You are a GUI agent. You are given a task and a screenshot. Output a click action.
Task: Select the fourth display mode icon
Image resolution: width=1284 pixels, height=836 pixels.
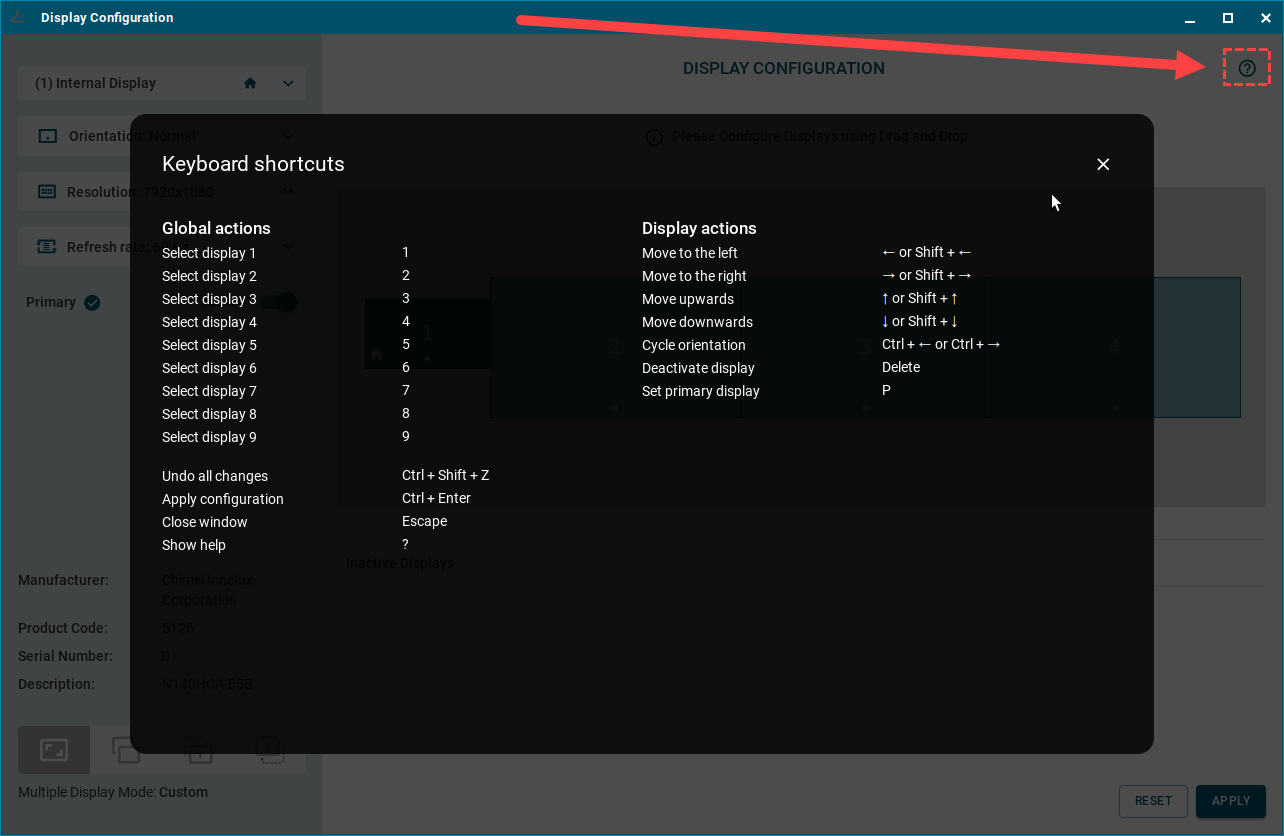269,750
